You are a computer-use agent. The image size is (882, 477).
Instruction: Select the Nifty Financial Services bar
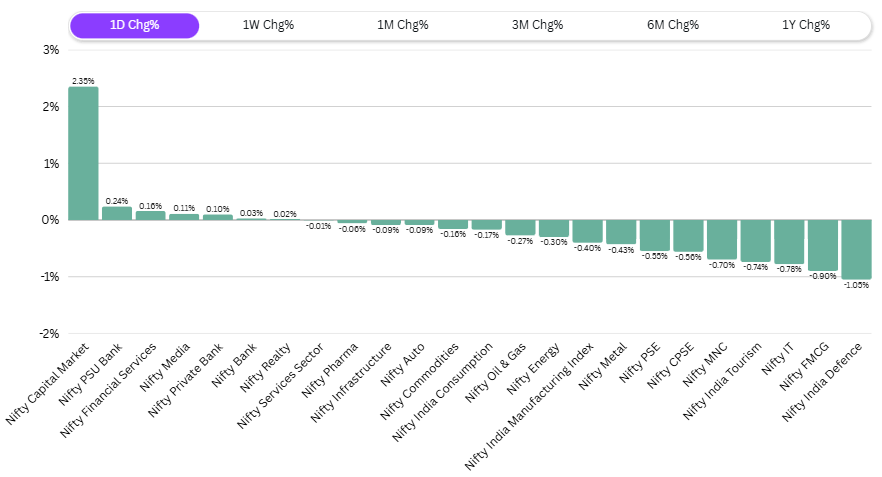click(x=151, y=215)
